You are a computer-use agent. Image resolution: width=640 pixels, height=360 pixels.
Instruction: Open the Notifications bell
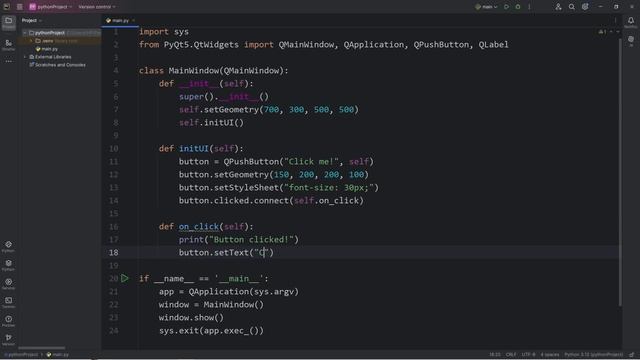[x=631, y=22]
